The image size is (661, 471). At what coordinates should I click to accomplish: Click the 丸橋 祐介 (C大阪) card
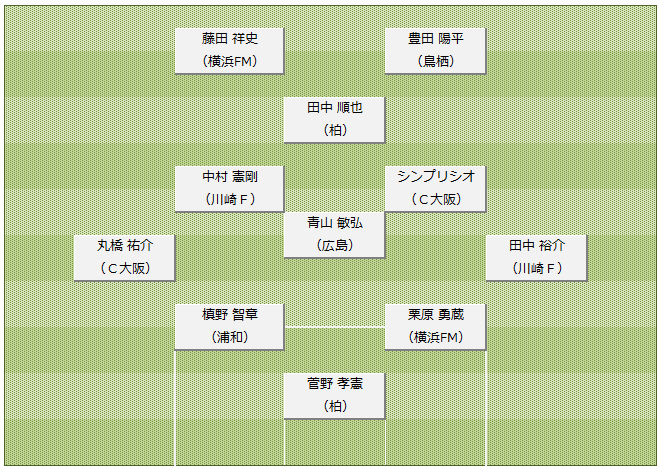click(x=124, y=258)
